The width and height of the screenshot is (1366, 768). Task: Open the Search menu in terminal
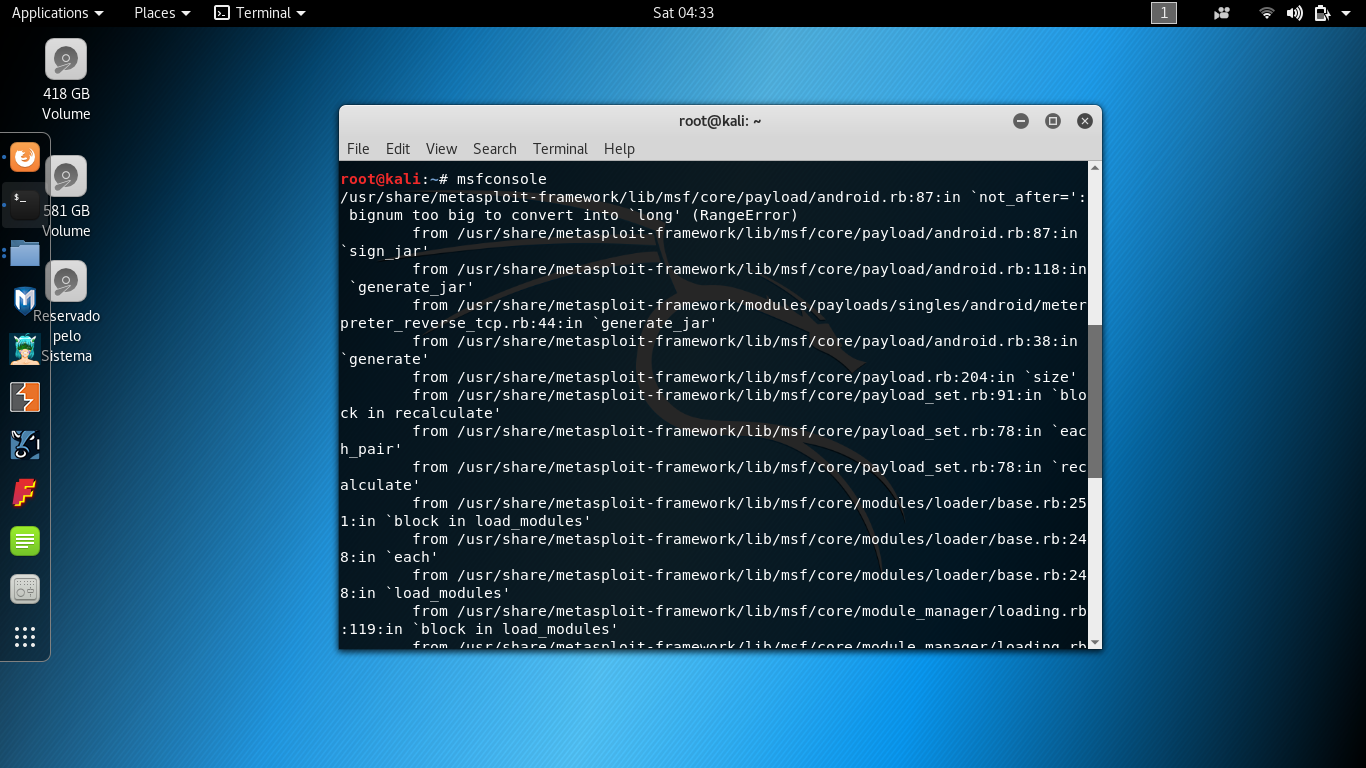point(494,149)
